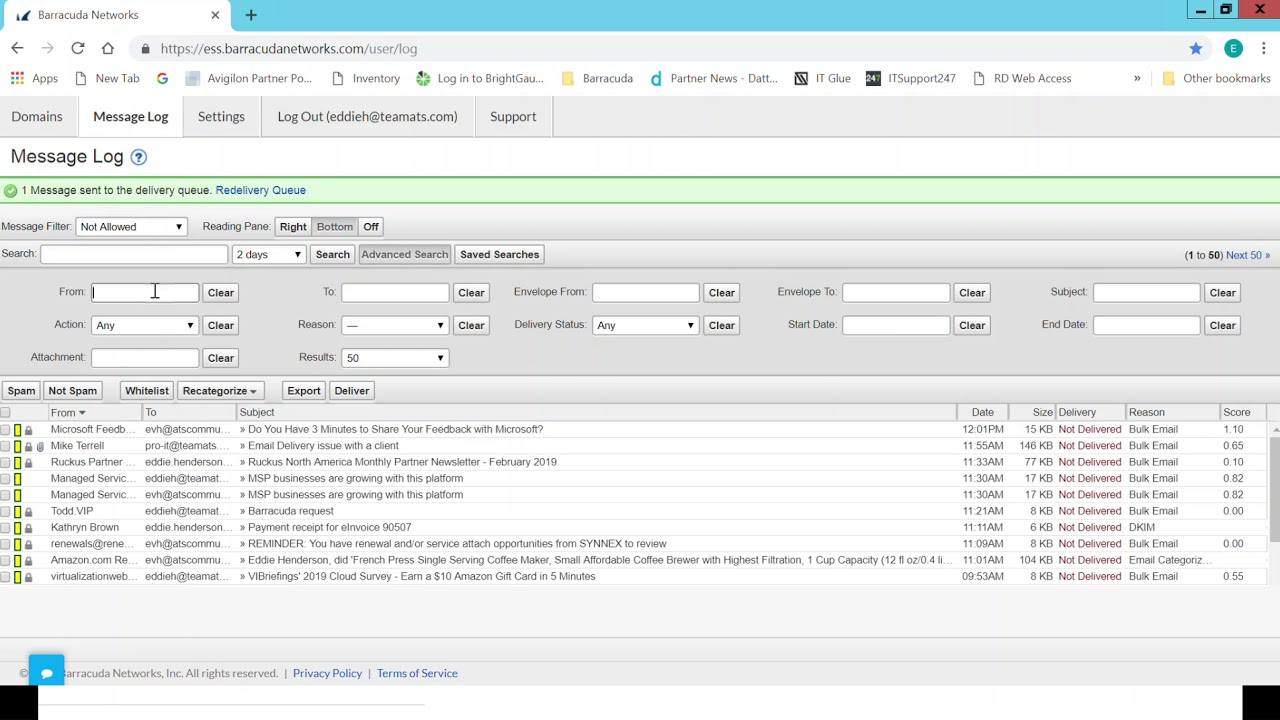
Task: Open the Barracuda bookmarks folder
Action: point(597,78)
